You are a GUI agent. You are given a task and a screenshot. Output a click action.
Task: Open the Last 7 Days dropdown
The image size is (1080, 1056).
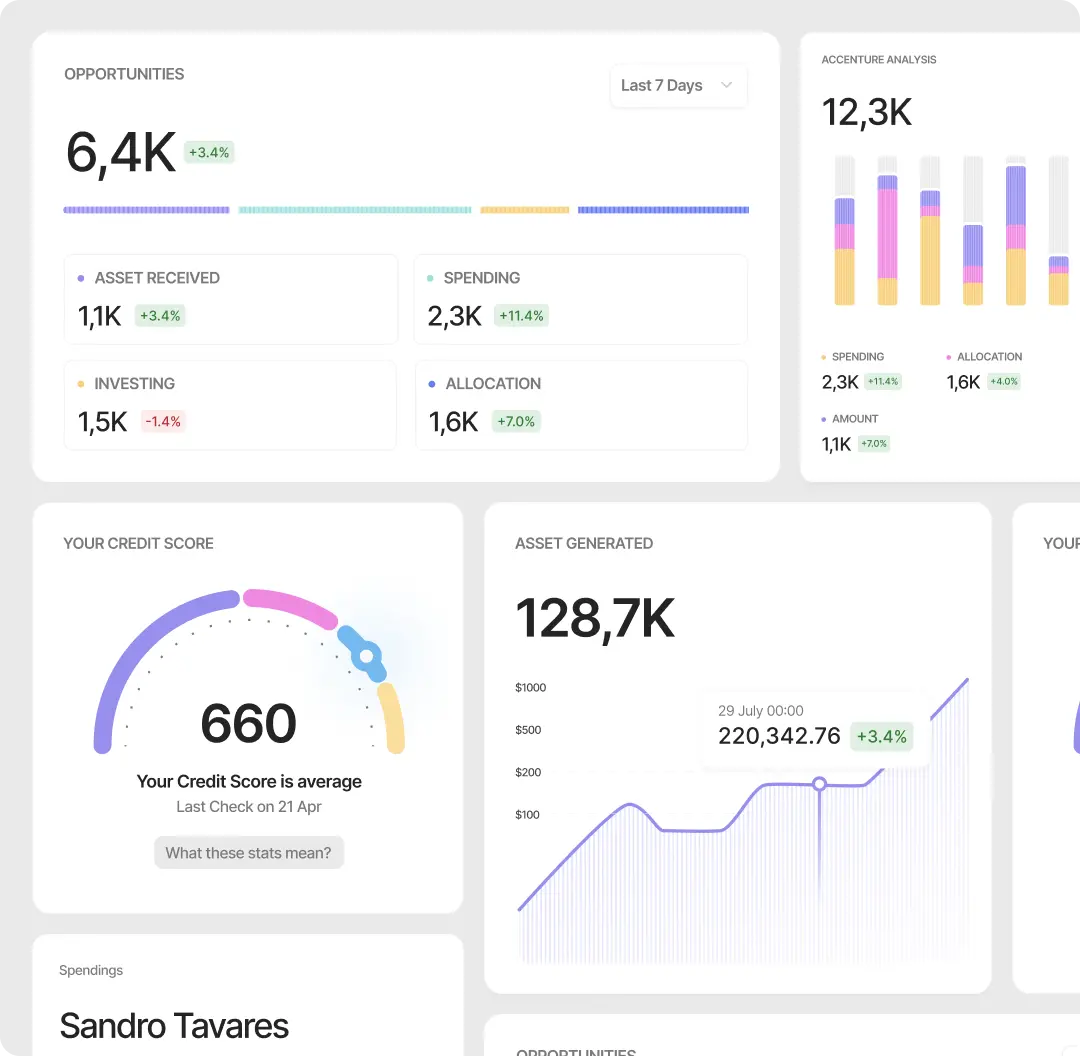678,86
